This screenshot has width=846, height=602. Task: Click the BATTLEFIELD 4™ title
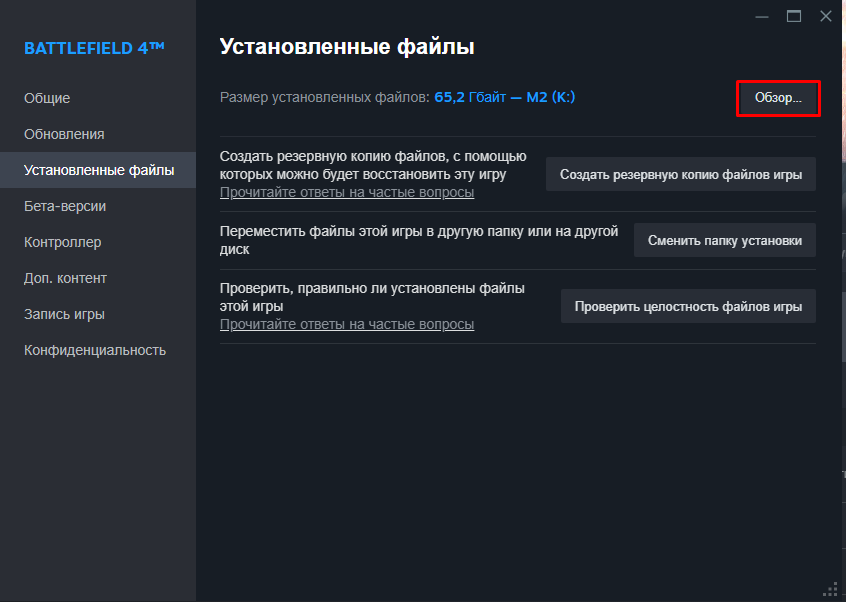[x=94, y=48]
